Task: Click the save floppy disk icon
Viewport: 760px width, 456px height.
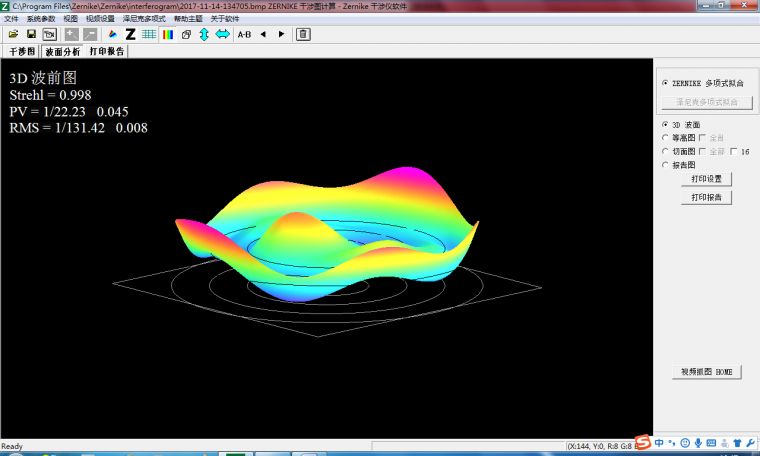Action: coord(31,34)
